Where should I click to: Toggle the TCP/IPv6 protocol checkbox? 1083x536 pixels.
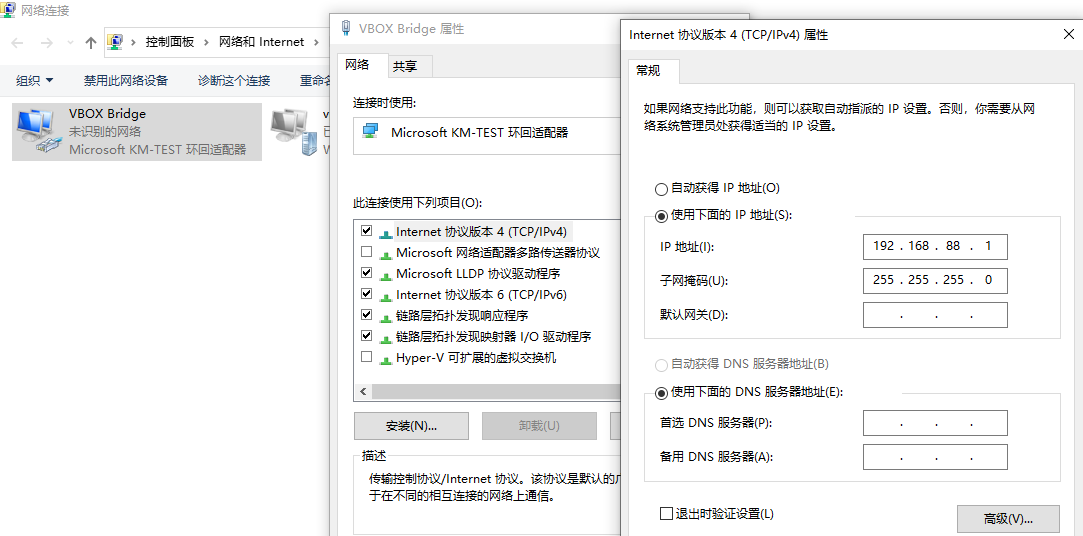pyautogui.click(x=366, y=294)
